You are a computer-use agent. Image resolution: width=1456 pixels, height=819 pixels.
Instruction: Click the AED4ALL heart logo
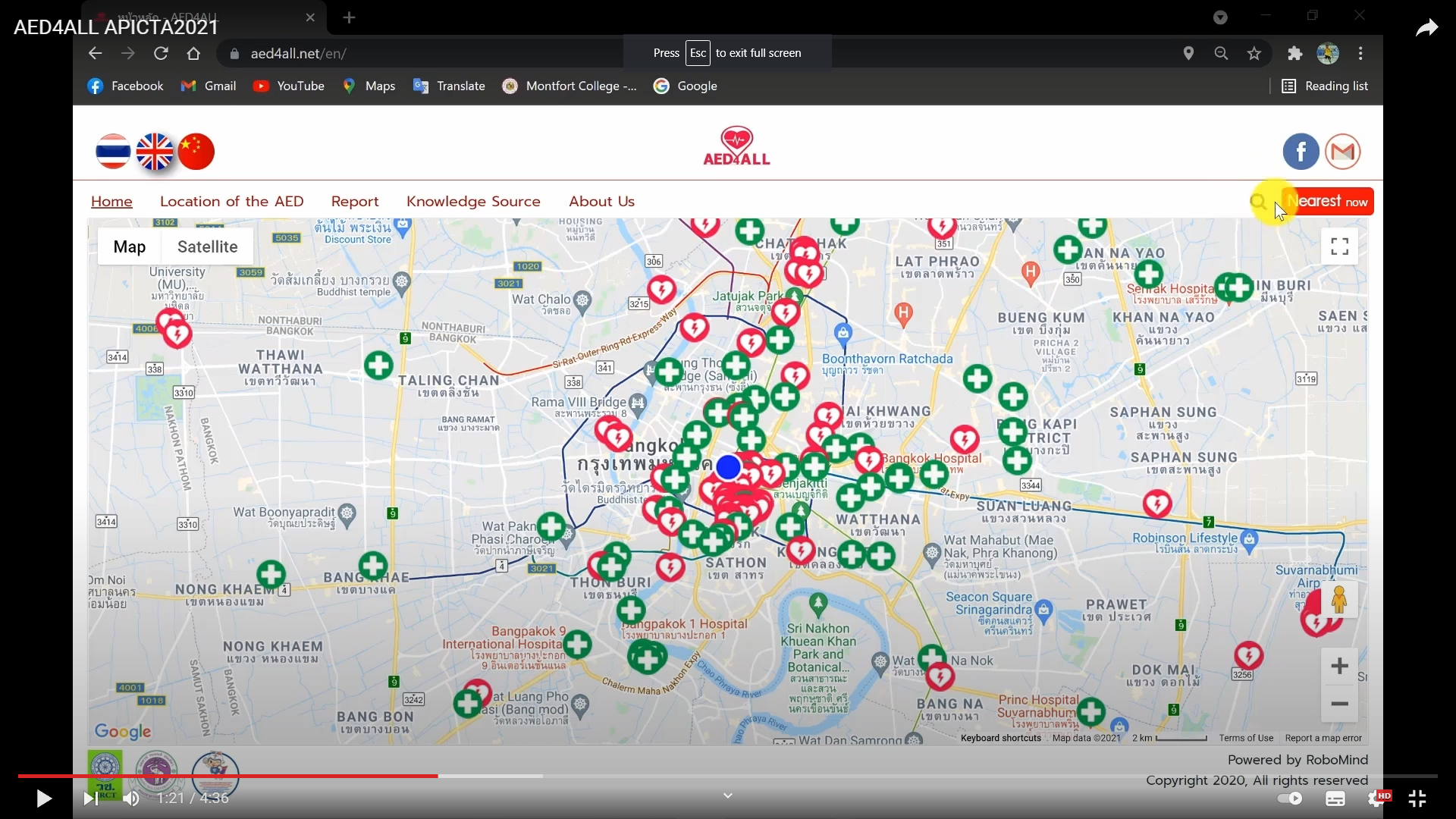(x=736, y=146)
